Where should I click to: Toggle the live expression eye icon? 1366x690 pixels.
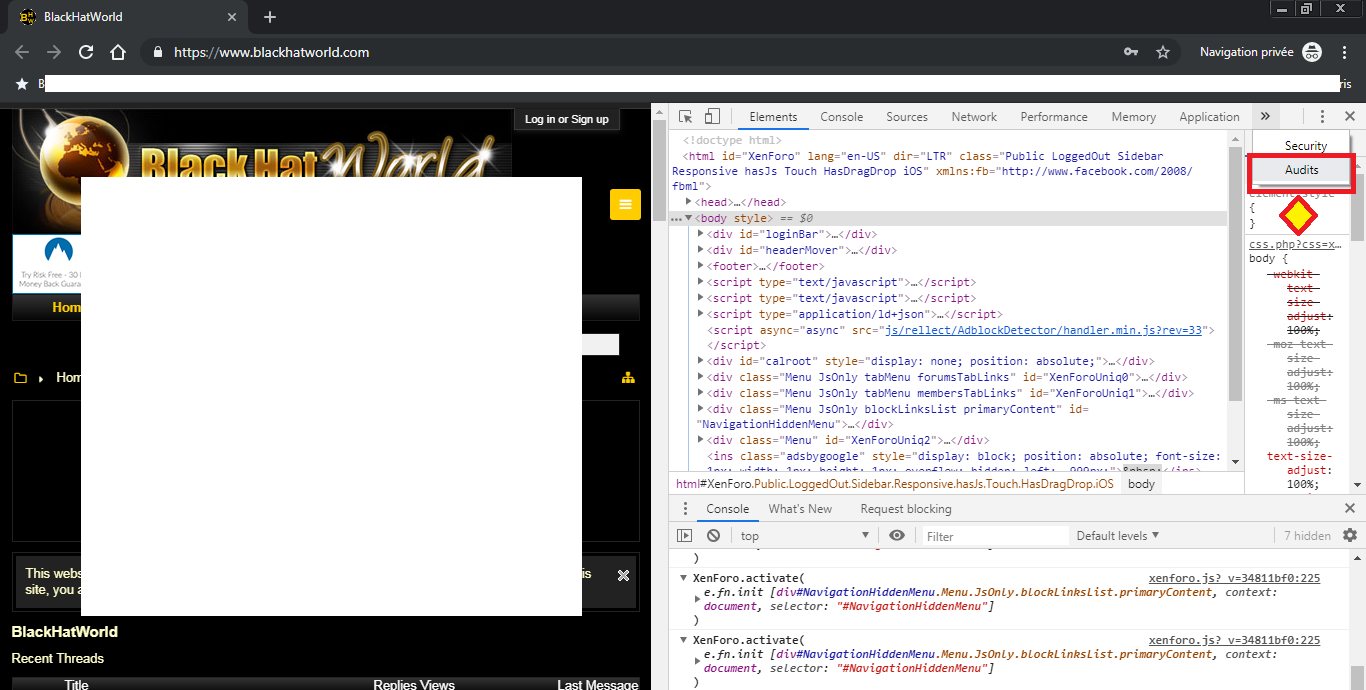click(x=897, y=536)
